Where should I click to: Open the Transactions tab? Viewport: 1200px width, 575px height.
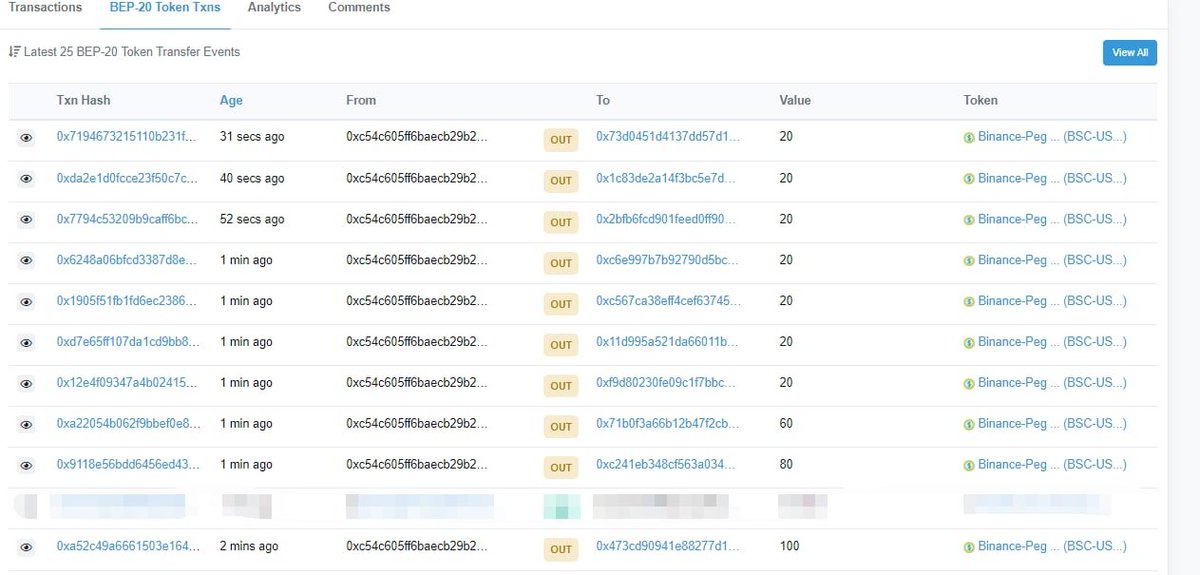click(x=45, y=8)
